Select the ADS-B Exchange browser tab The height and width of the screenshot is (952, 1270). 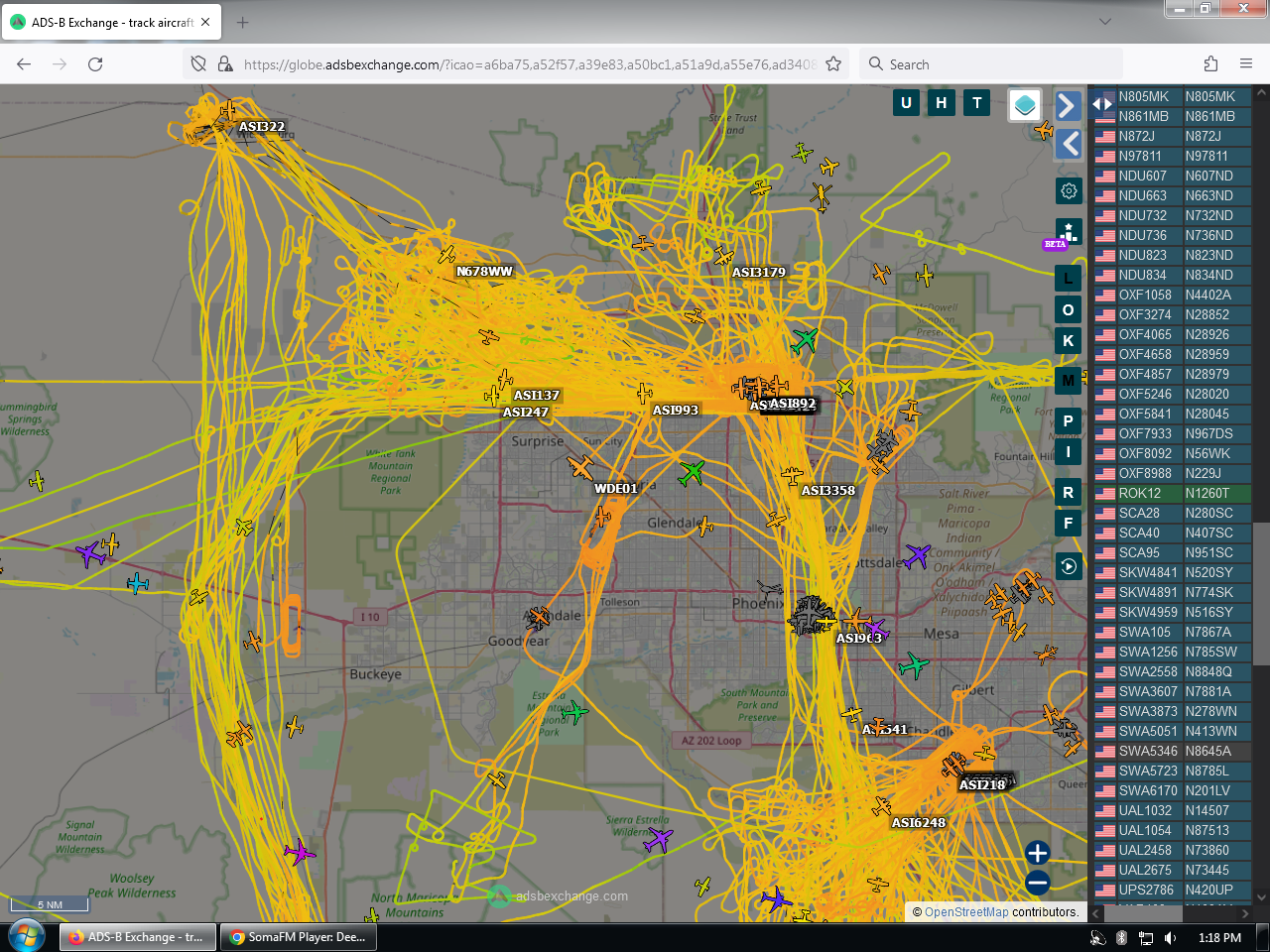tap(111, 22)
